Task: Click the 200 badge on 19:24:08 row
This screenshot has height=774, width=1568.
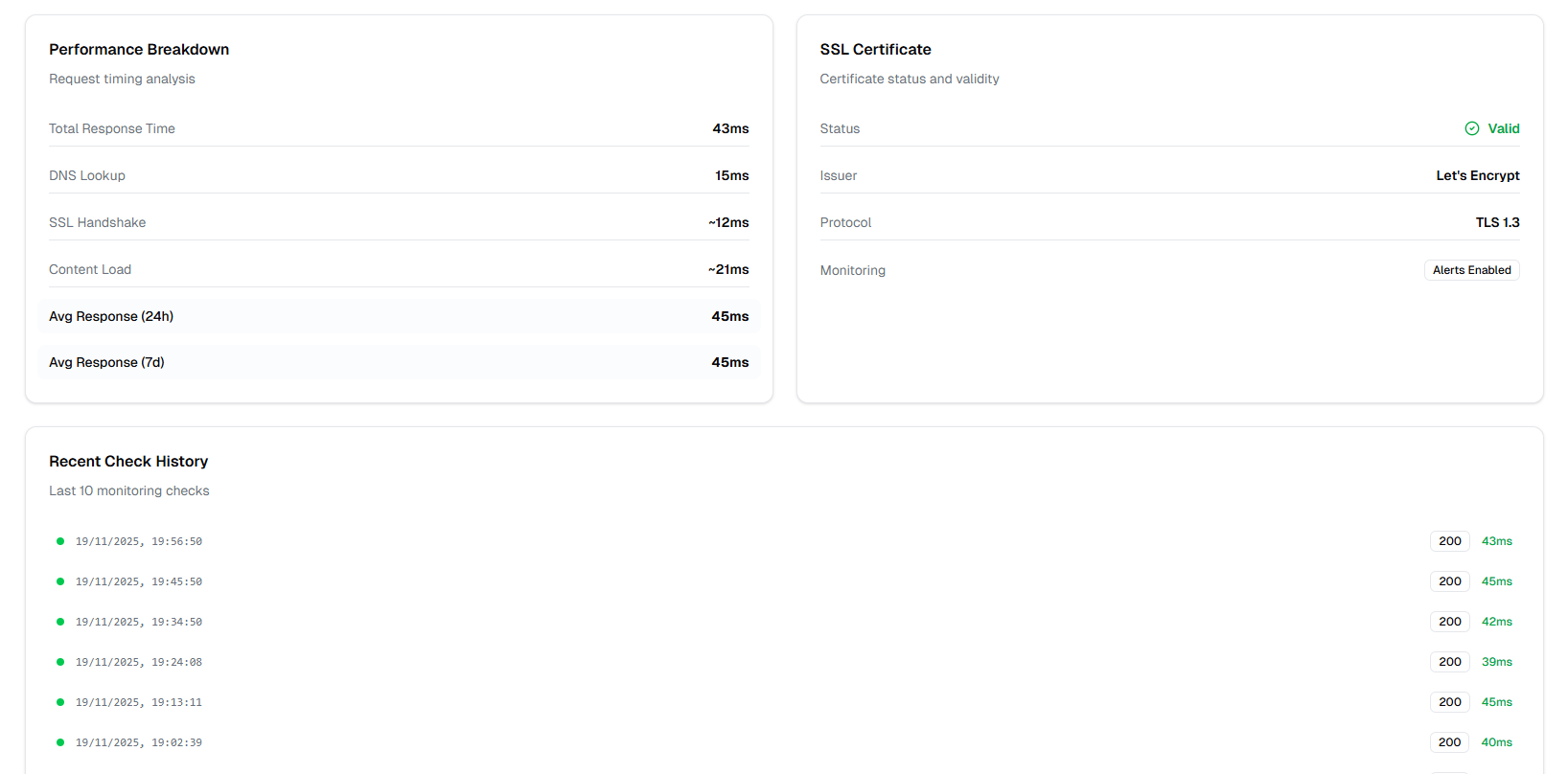Action: (x=1450, y=662)
